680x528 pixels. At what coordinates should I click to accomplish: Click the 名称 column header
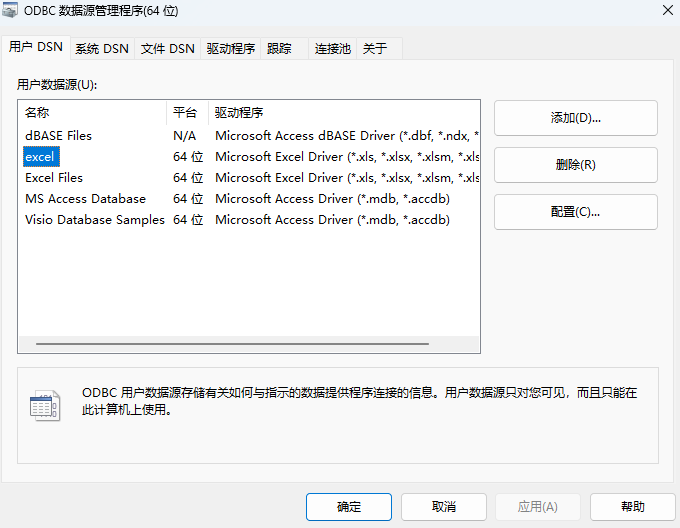point(37,113)
